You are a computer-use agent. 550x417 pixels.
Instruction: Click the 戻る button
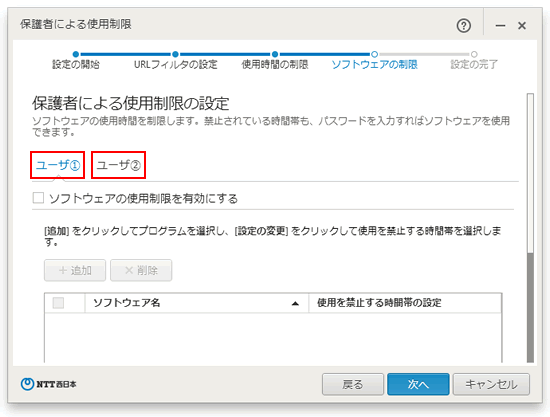tap(353, 384)
